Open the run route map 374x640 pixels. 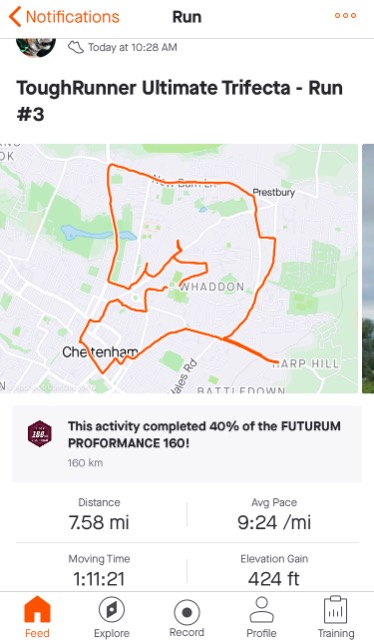179,268
